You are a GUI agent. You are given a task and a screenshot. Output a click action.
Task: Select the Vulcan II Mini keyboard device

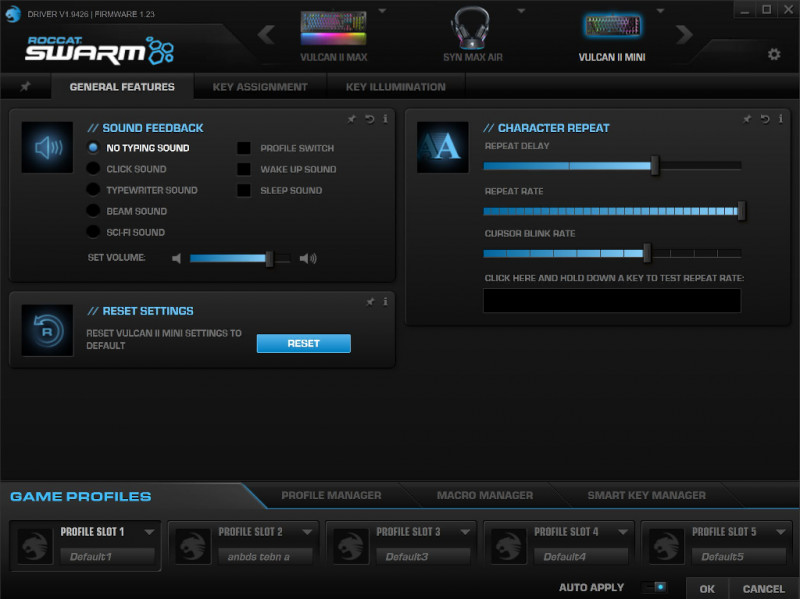612,36
